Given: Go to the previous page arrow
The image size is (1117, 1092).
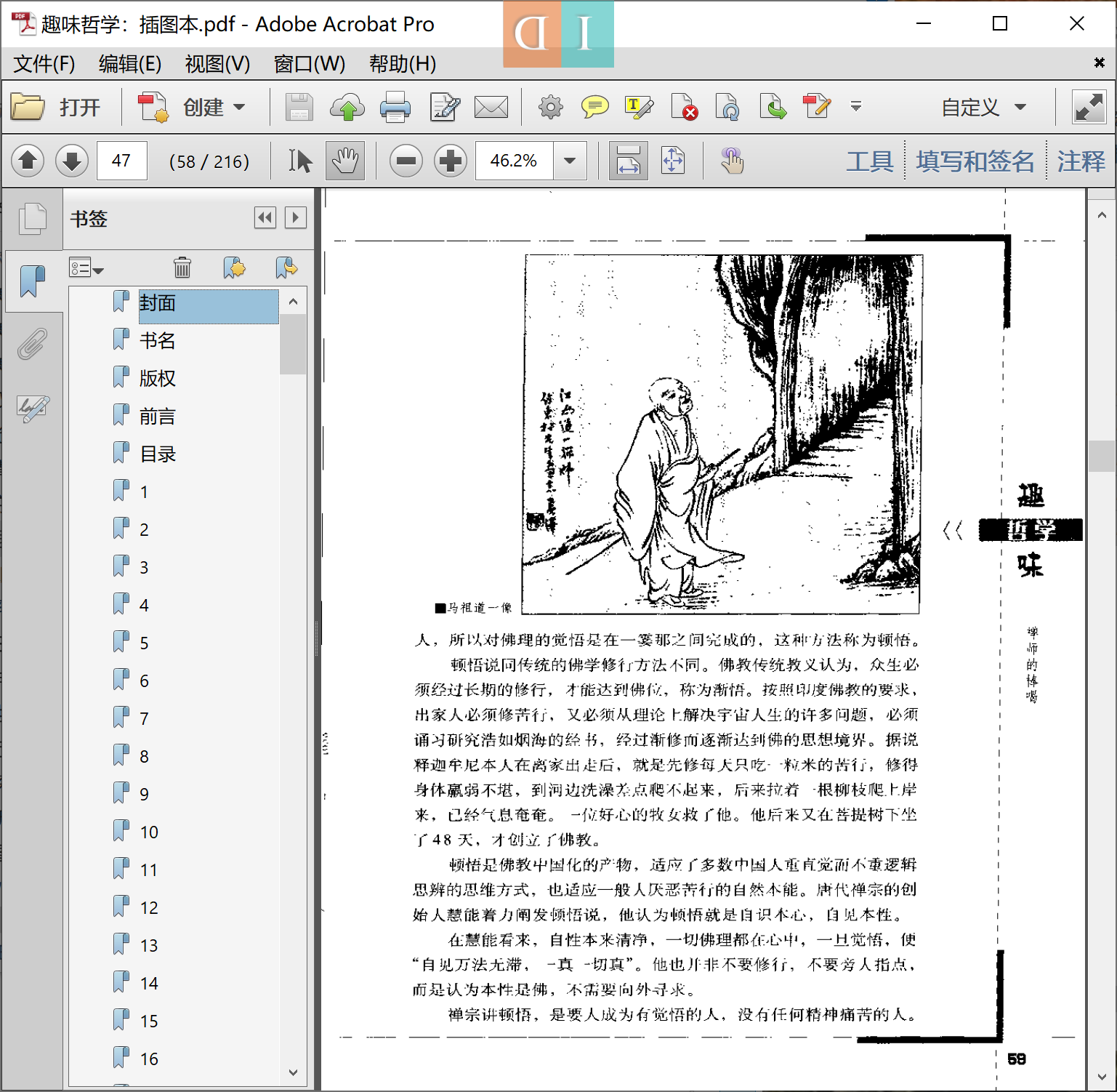Looking at the screenshot, I should pyautogui.click(x=28, y=161).
